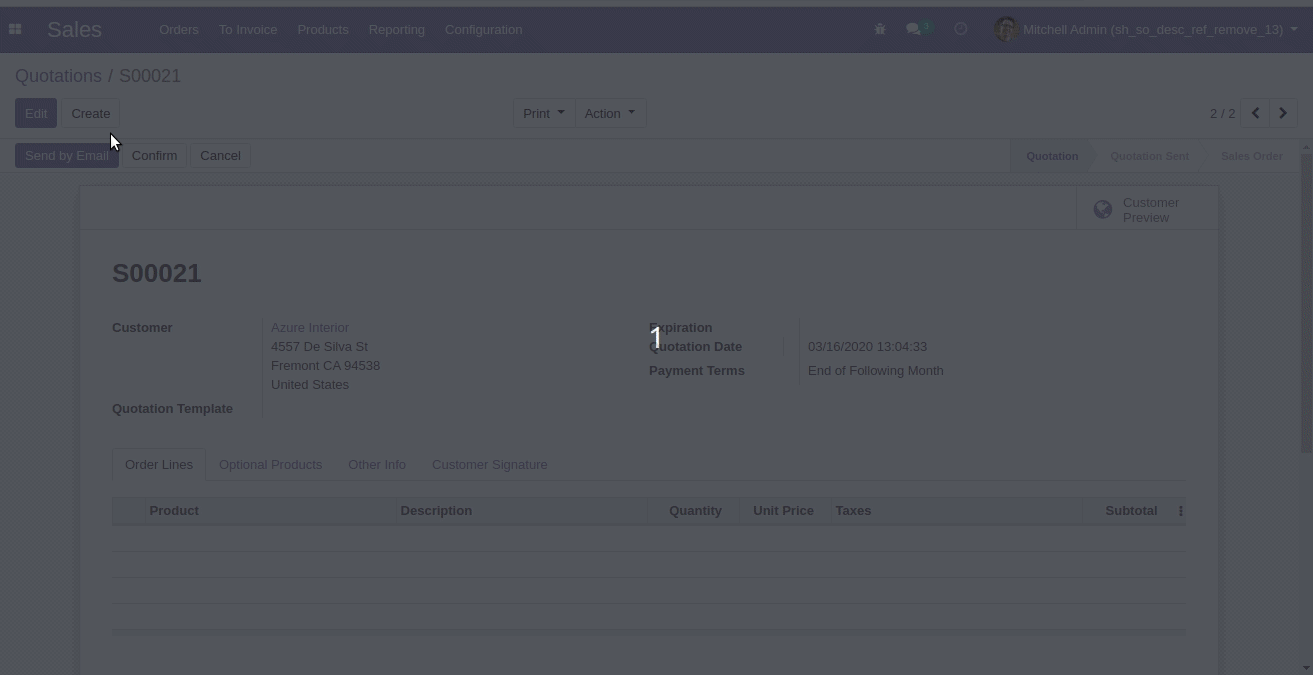Viewport: 1313px width, 675px height.
Task: Switch to Customer Signature tab
Action: tap(489, 464)
